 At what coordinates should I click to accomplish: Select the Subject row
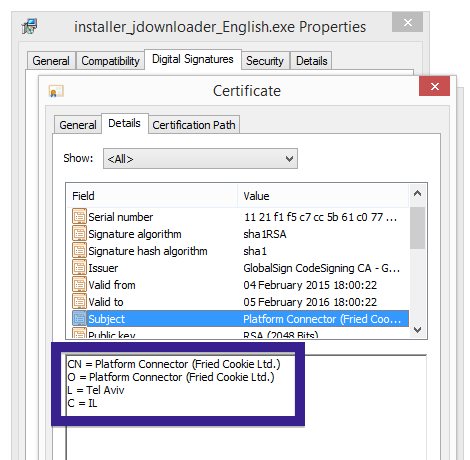point(240,319)
